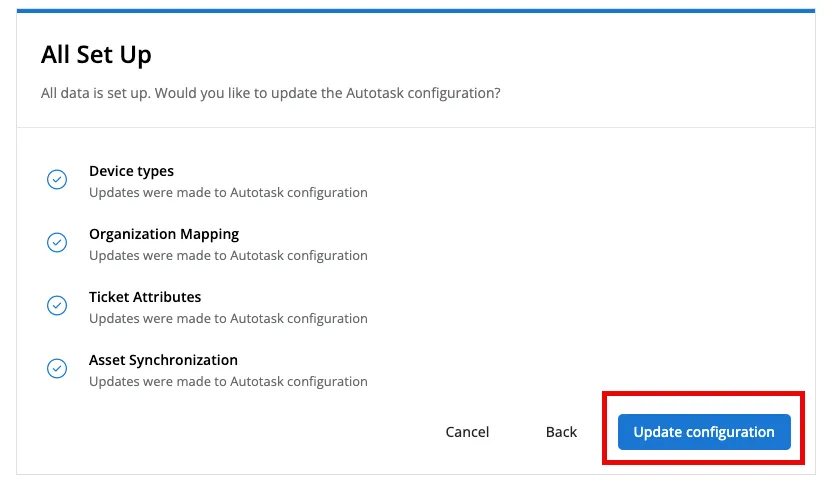The height and width of the screenshot is (488, 825).
Task: Select the Asset Synchronization step title
Action: [163, 360]
